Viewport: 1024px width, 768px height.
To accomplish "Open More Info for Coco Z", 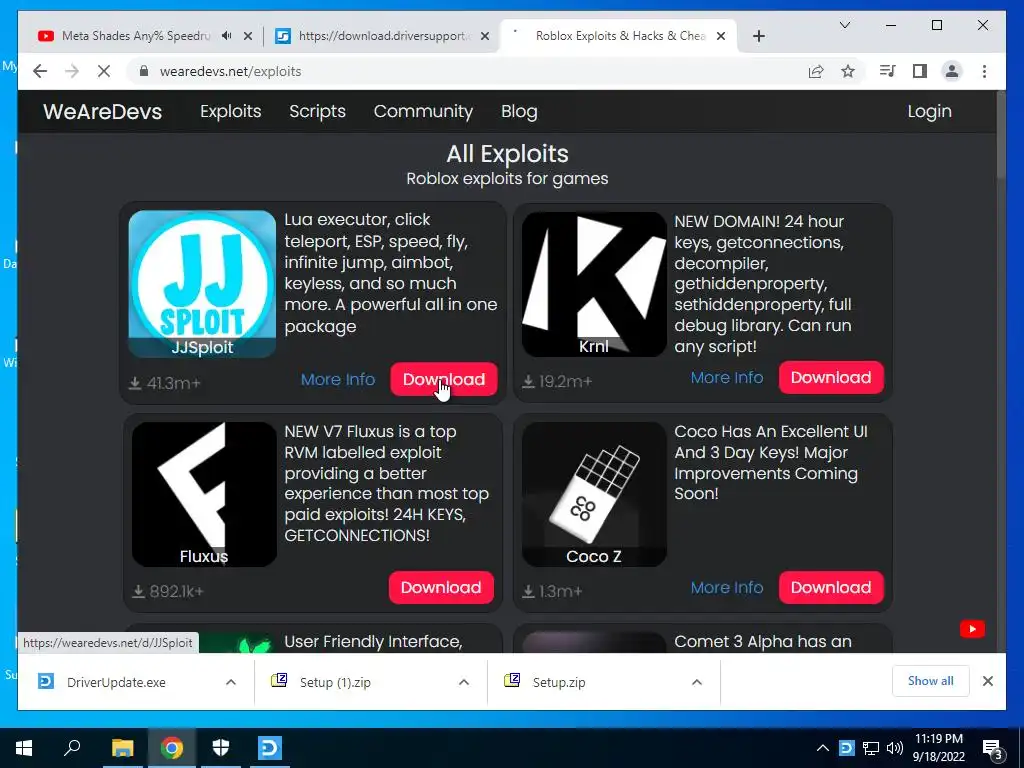I will tap(727, 587).
